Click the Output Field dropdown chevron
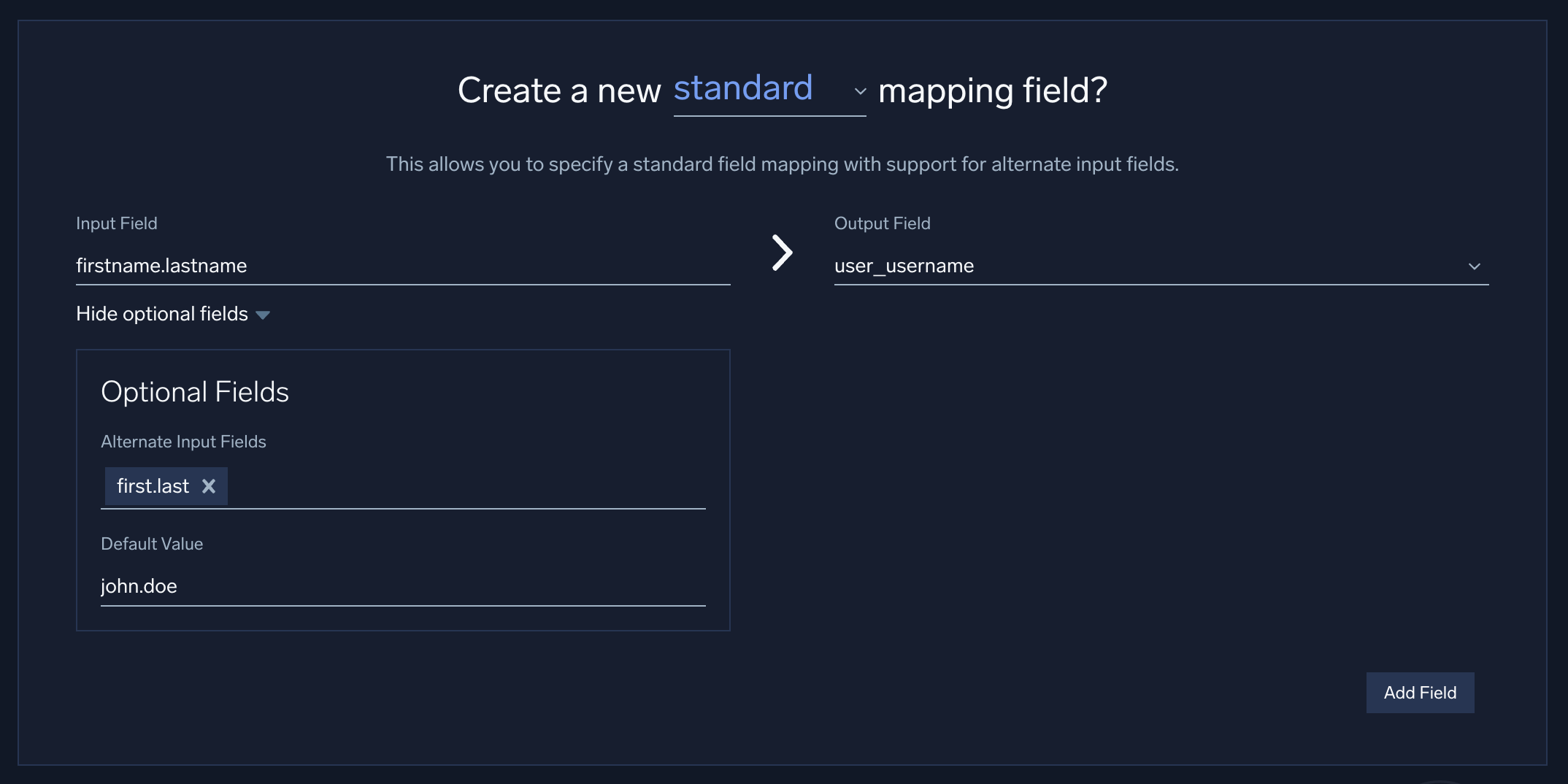This screenshot has height=784, width=1568. point(1476,266)
